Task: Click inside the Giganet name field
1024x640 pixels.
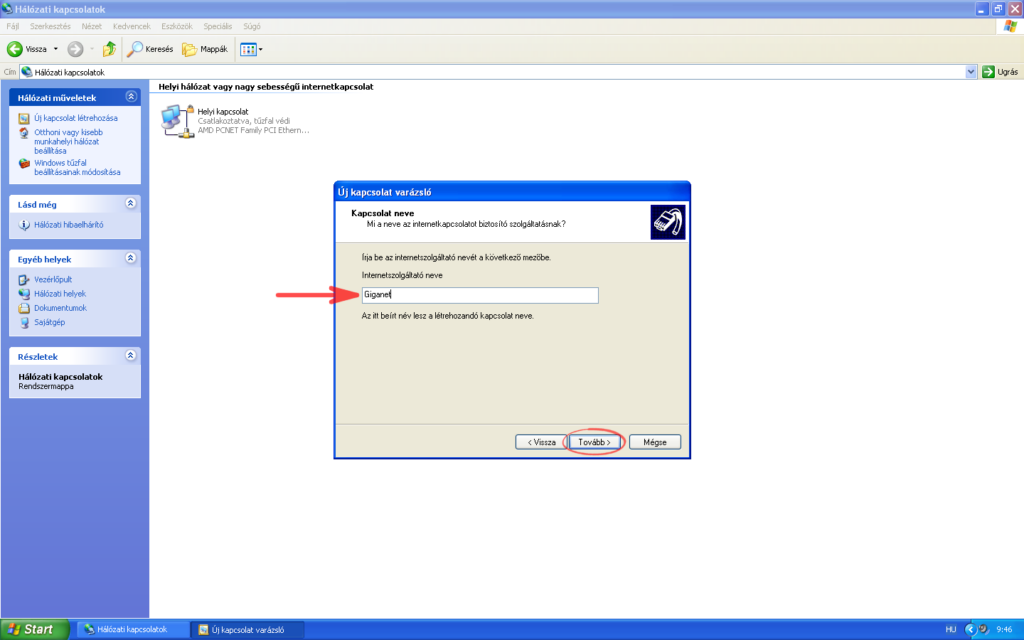Action: coord(480,295)
